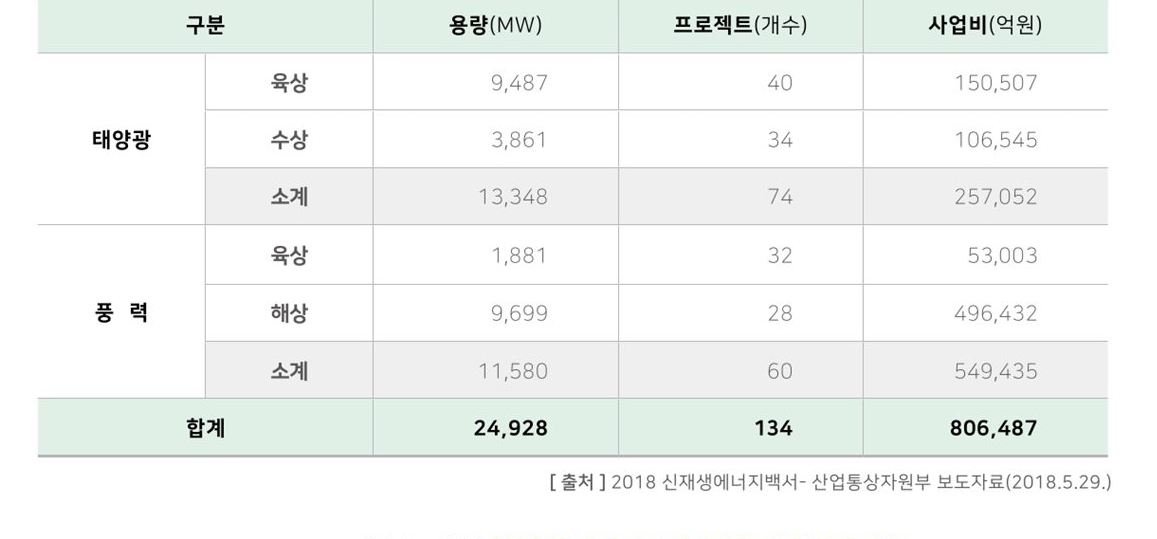
Task: Select the total capacity 24,928
Action: (511, 428)
